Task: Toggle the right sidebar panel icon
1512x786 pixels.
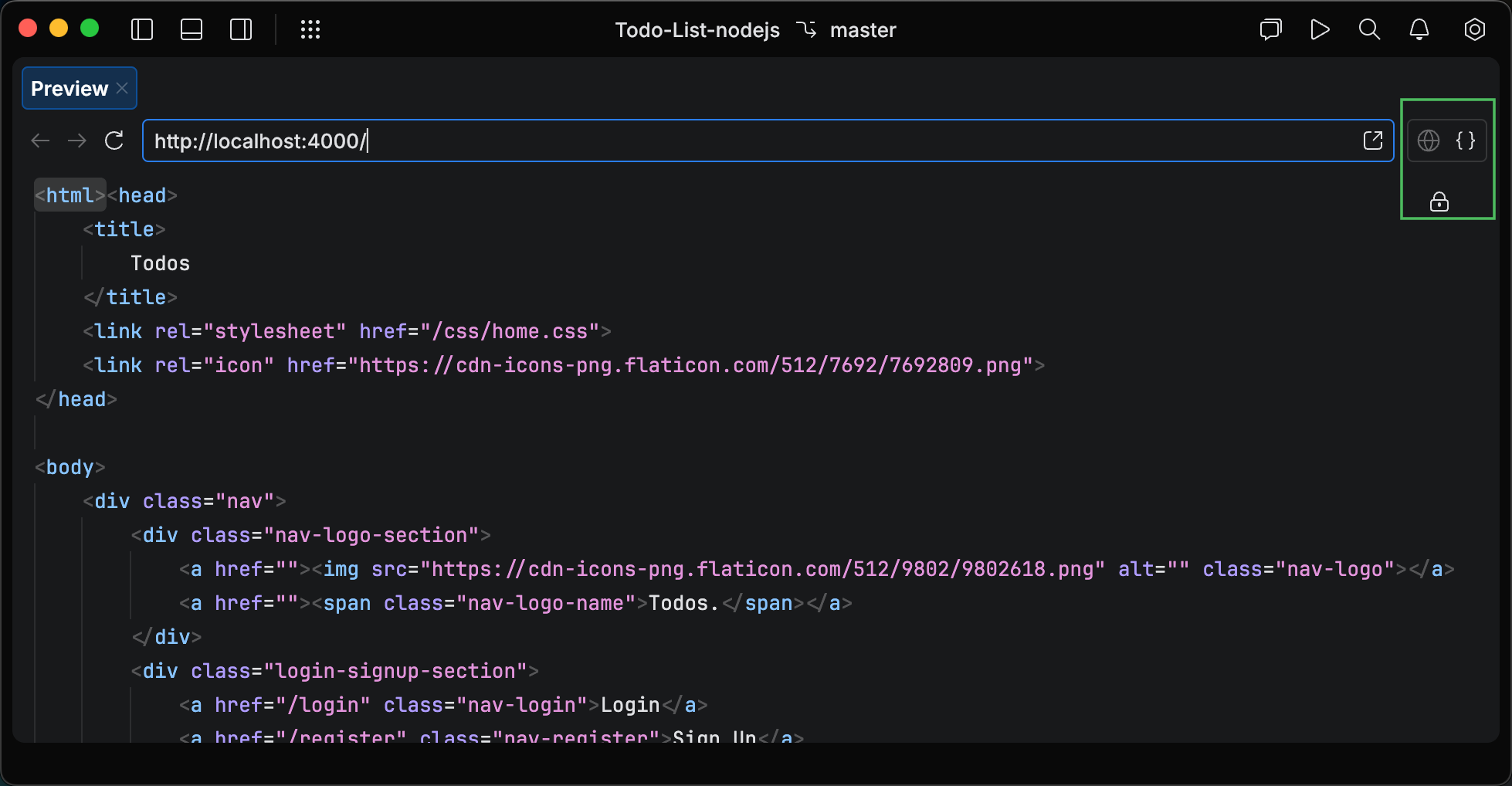Action: click(241, 30)
